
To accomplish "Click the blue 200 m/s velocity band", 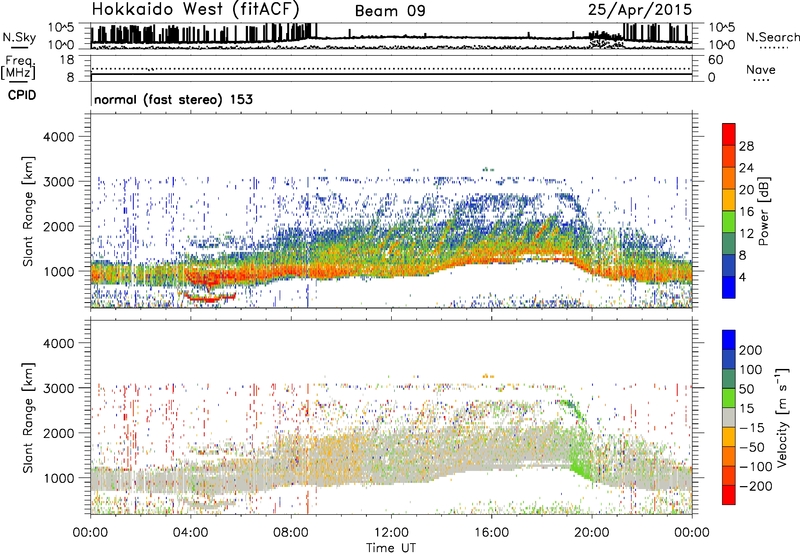I will pyautogui.click(x=729, y=340).
